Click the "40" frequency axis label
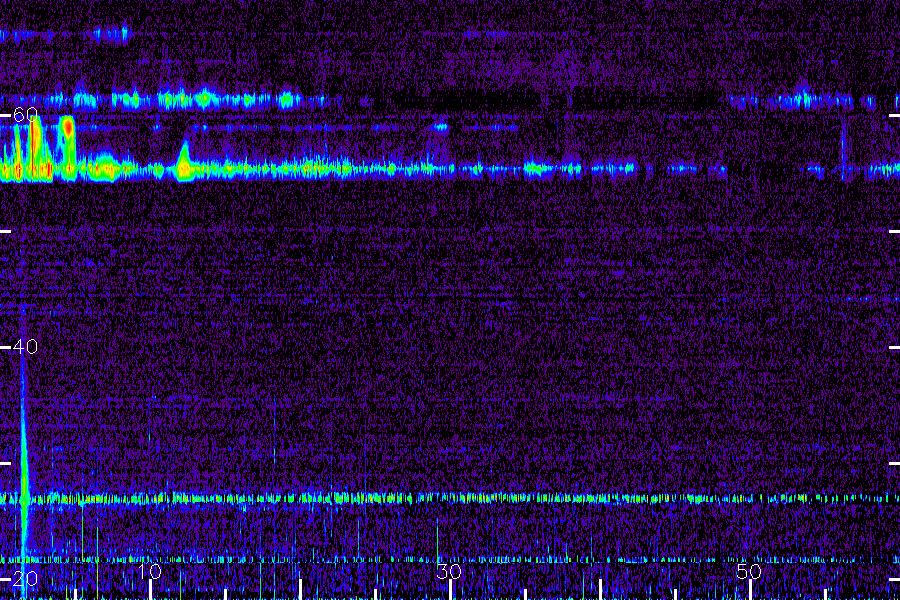900x600 pixels. (x=25, y=347)
